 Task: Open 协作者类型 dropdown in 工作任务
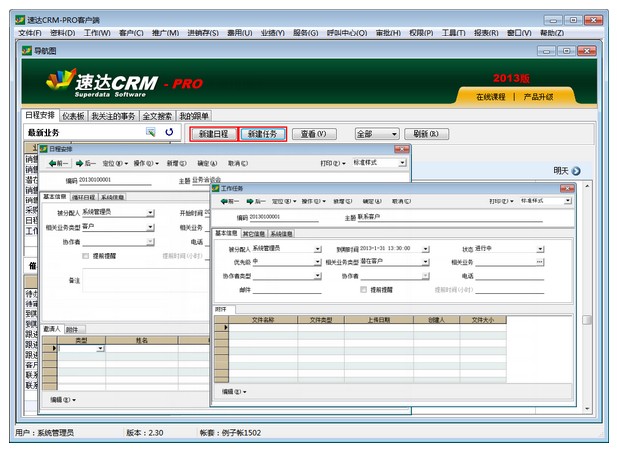317,276
